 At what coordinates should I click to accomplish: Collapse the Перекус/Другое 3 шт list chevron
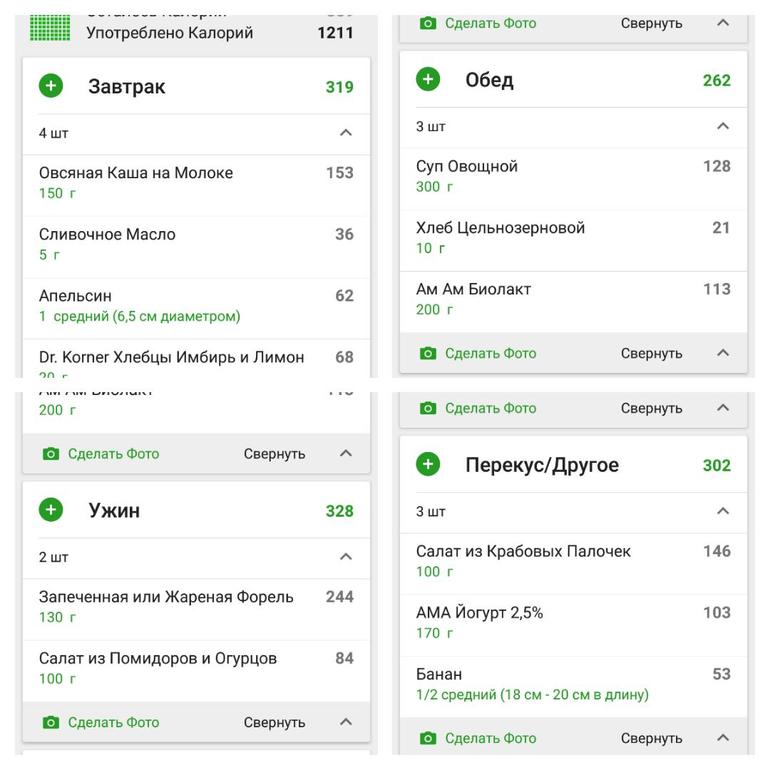[723, 511]
